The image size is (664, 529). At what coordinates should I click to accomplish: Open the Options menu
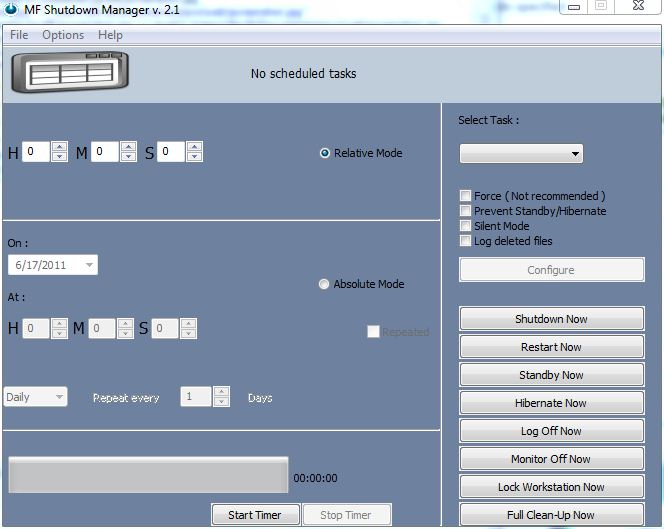point(63,35)
